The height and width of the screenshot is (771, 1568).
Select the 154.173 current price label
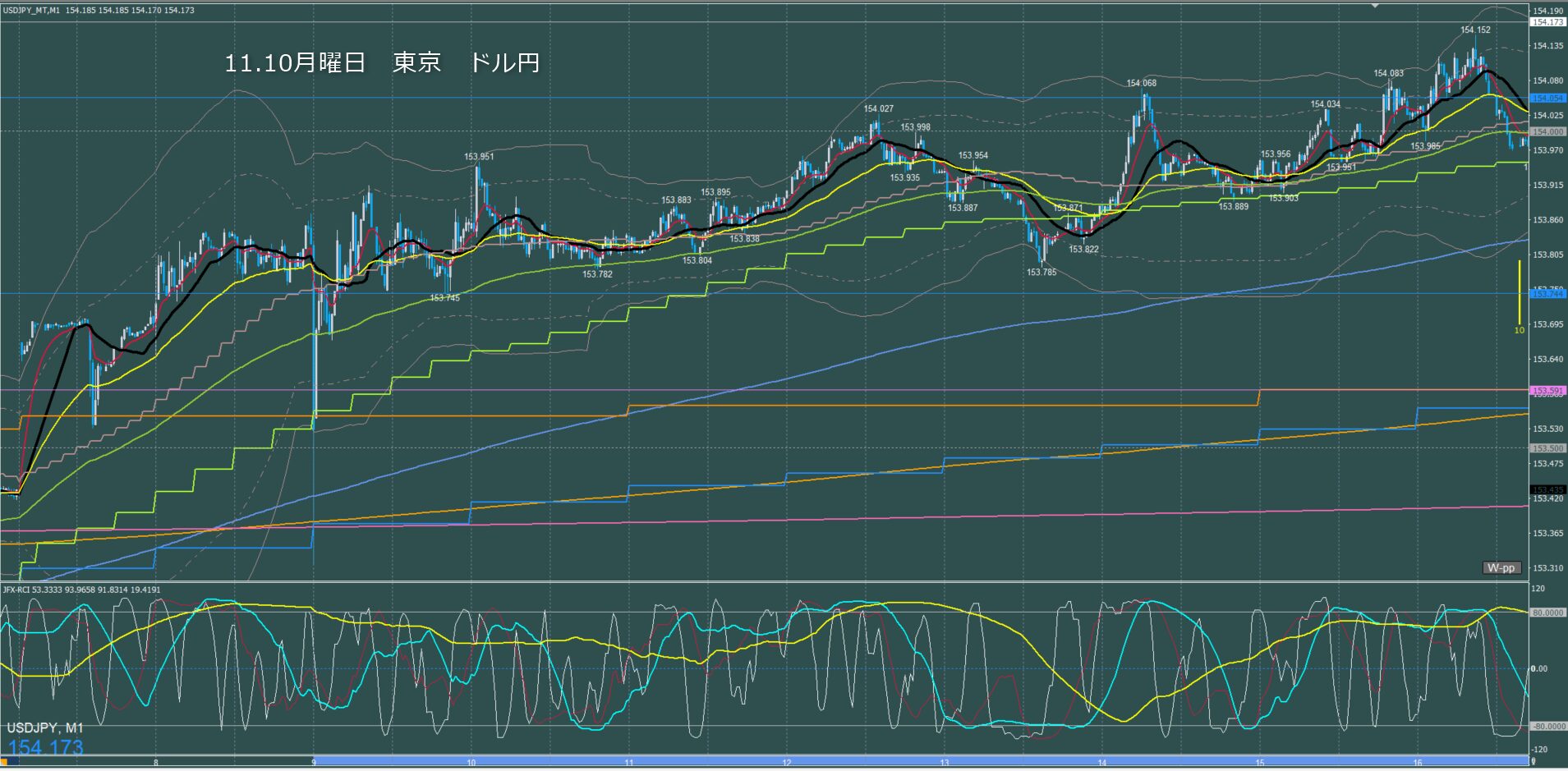click(1547, 22)
